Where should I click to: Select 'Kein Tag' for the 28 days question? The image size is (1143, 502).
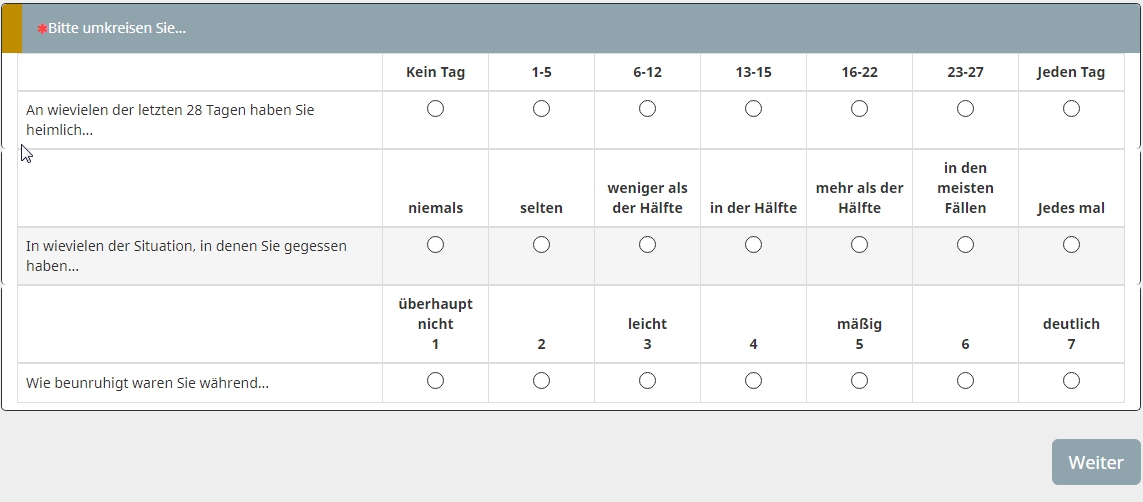(x=435, y=109)
